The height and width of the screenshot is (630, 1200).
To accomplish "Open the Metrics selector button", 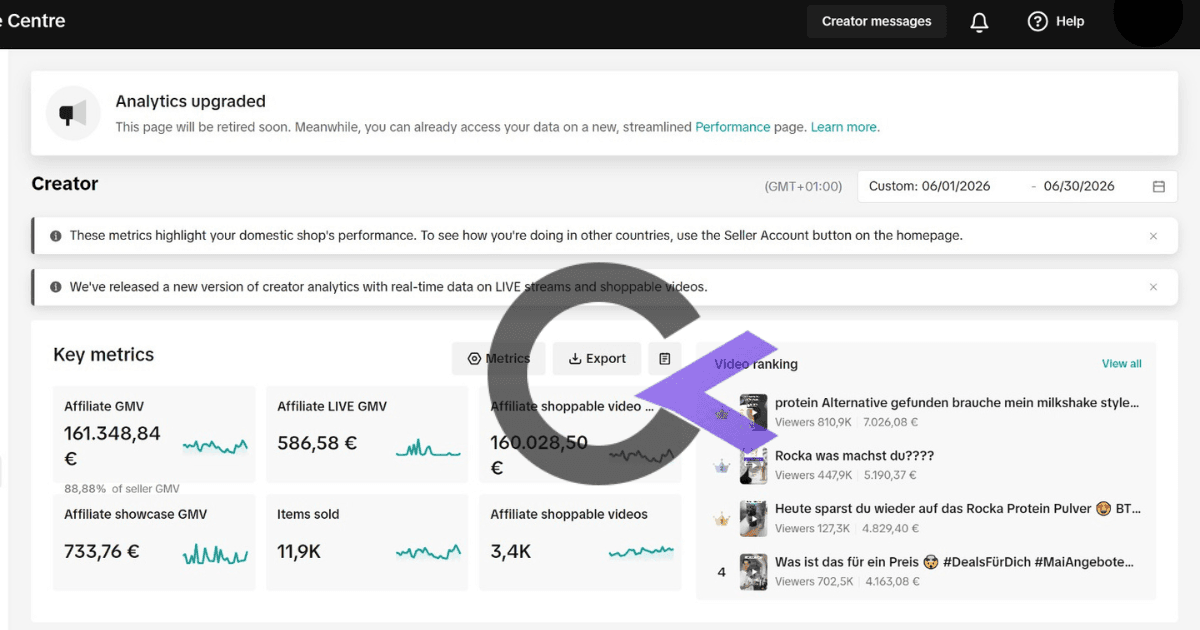I will click(x=498, y=359).
